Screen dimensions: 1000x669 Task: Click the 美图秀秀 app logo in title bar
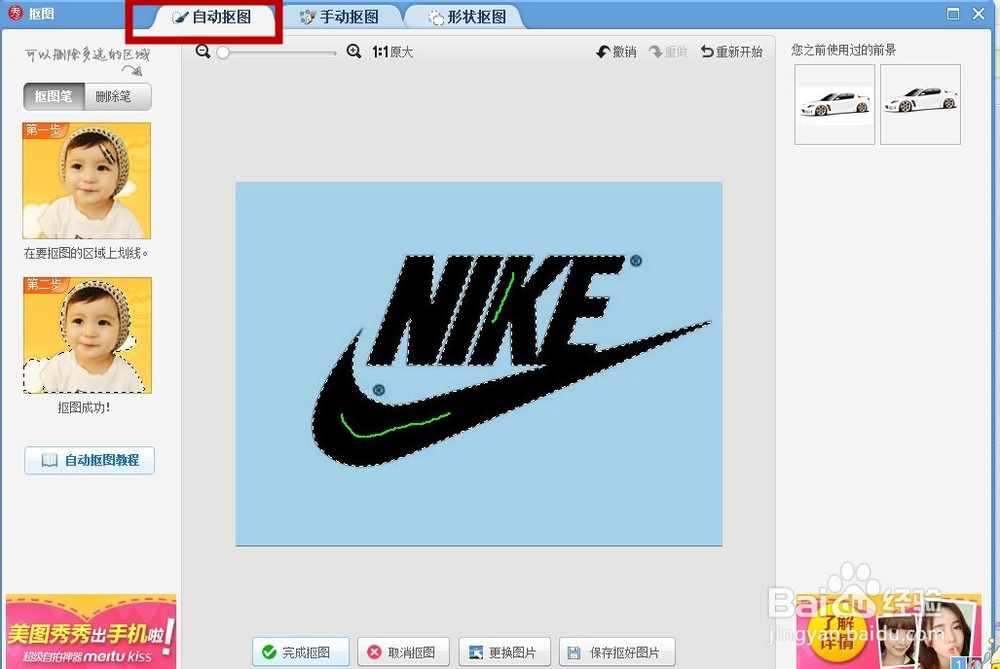(x=15, y=13)
